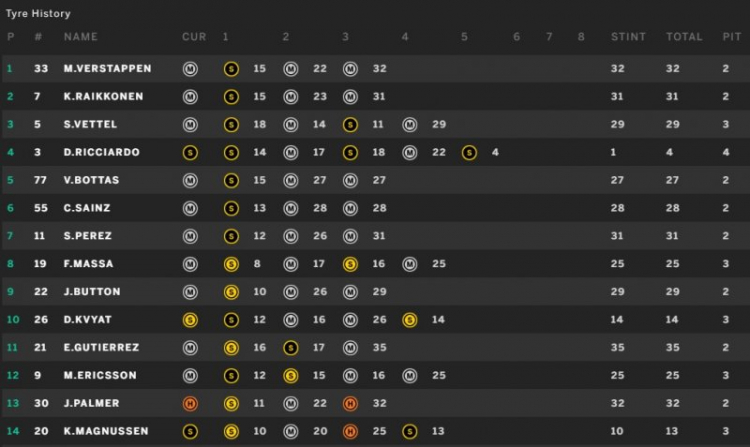Click the CUR column header

(194, 37)
